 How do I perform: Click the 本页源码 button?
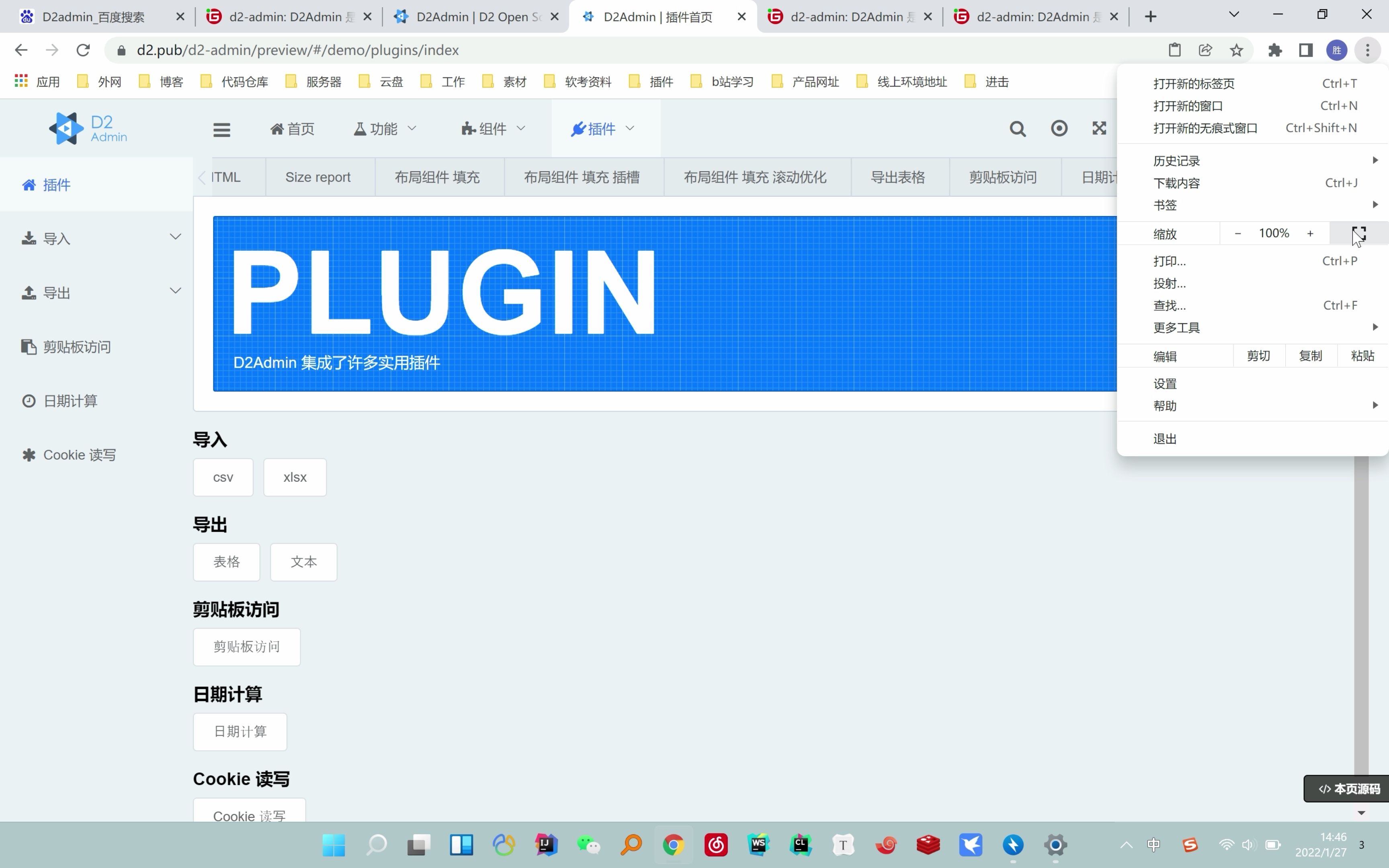[1346, 789]
